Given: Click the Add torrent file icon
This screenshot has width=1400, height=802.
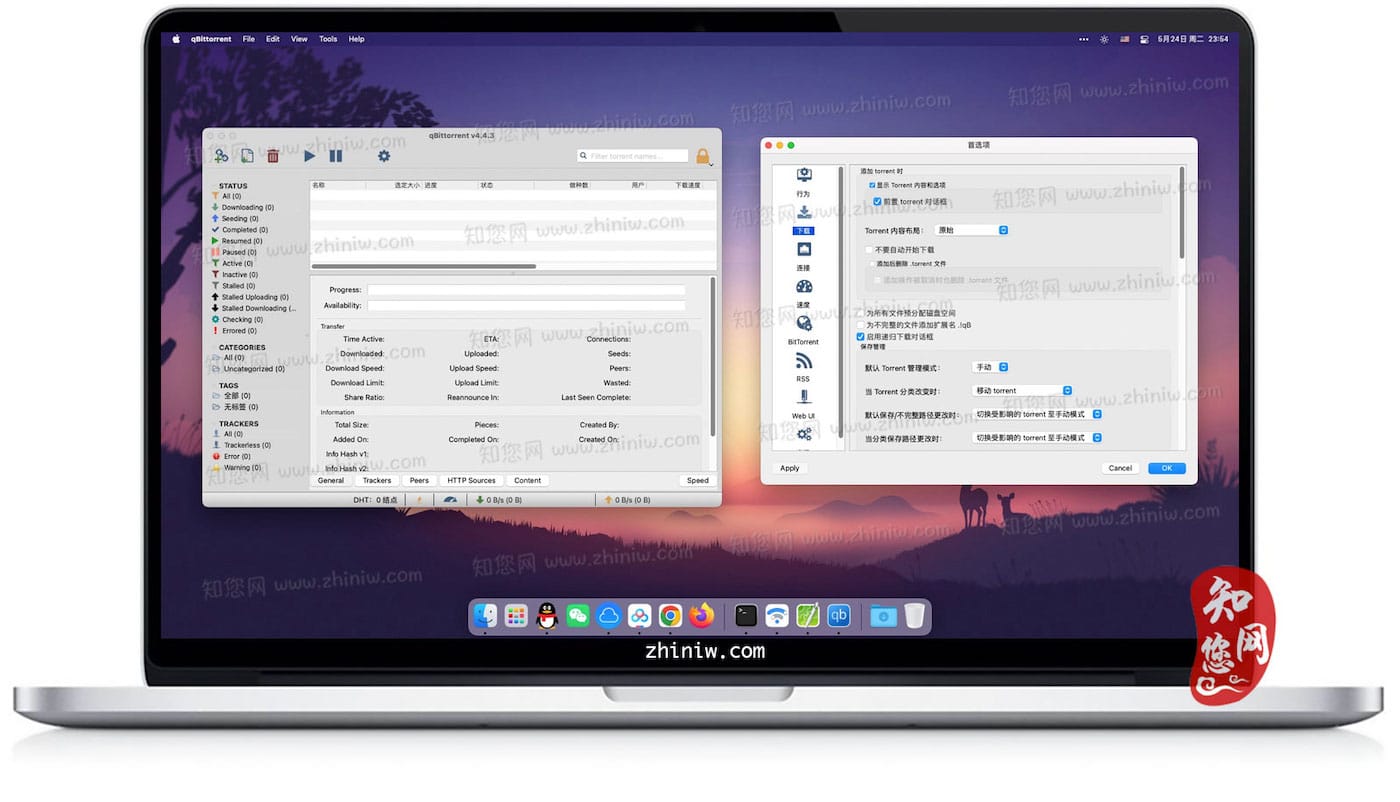Looking at the screenshot, I should 247,156.
